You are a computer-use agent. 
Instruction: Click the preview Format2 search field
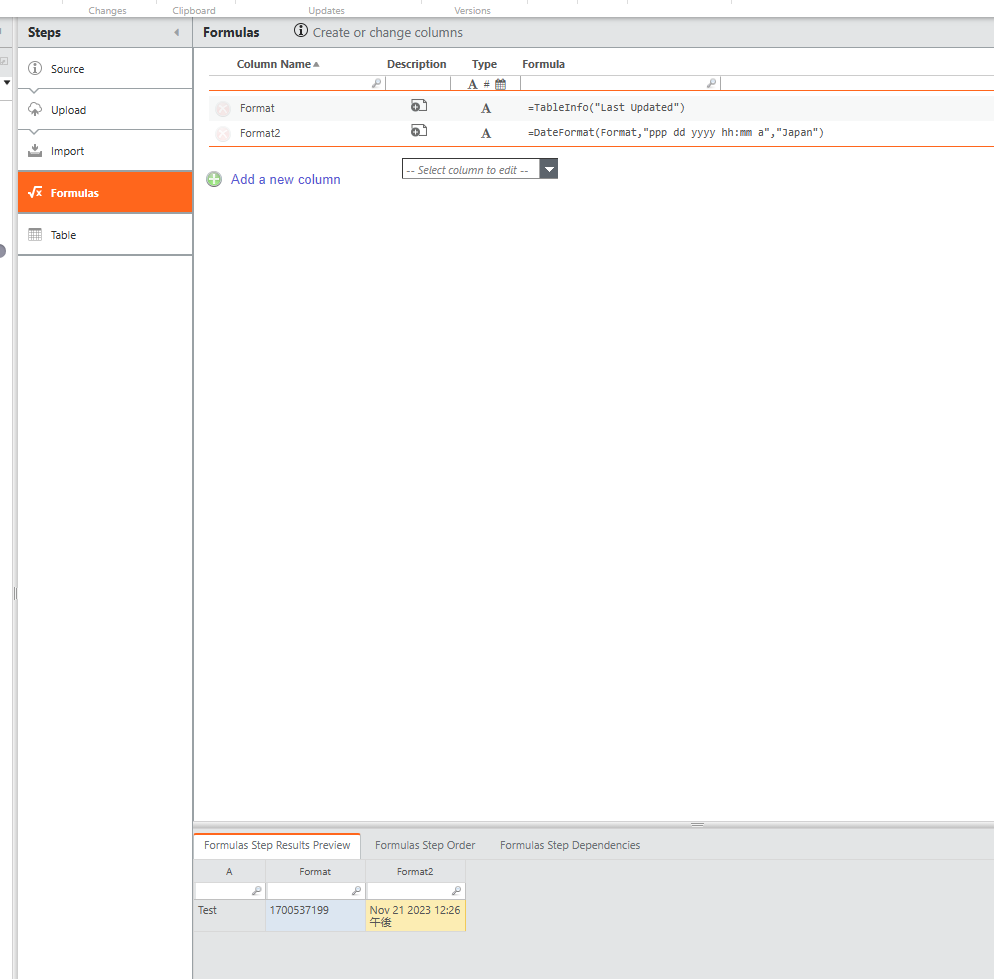coord(415,891)
